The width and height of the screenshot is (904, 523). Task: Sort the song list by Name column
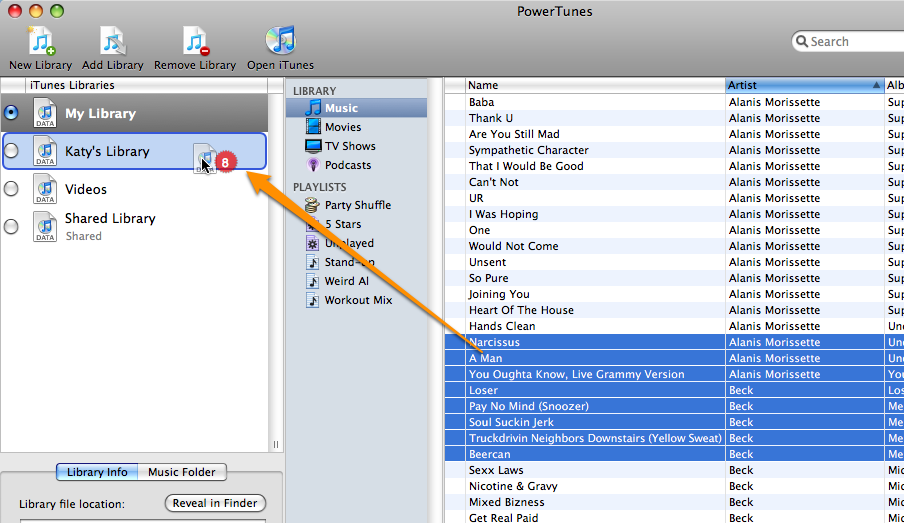coord(594,85)
